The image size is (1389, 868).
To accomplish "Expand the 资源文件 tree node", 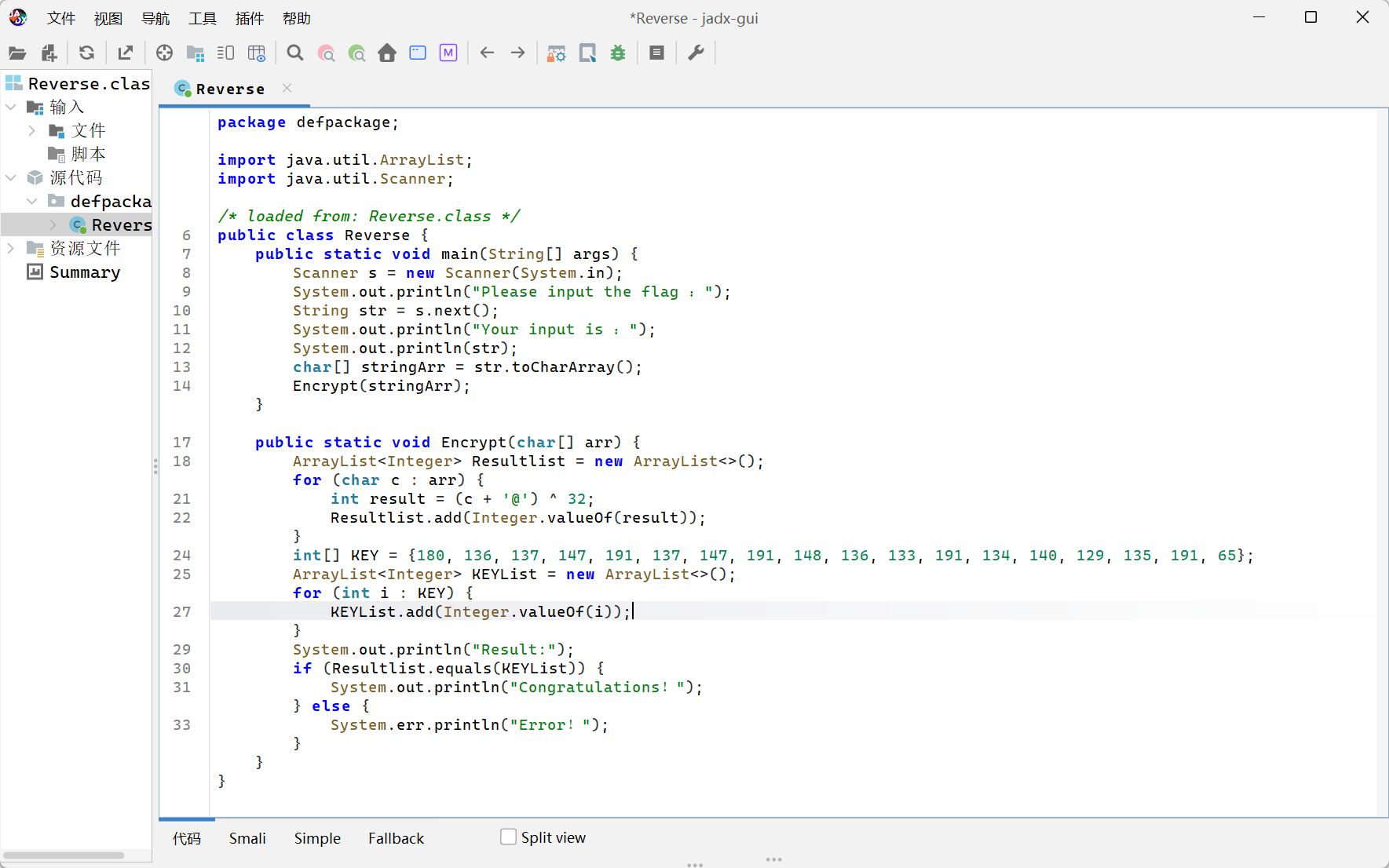I will pyautogui.click(x=11, y=248).
